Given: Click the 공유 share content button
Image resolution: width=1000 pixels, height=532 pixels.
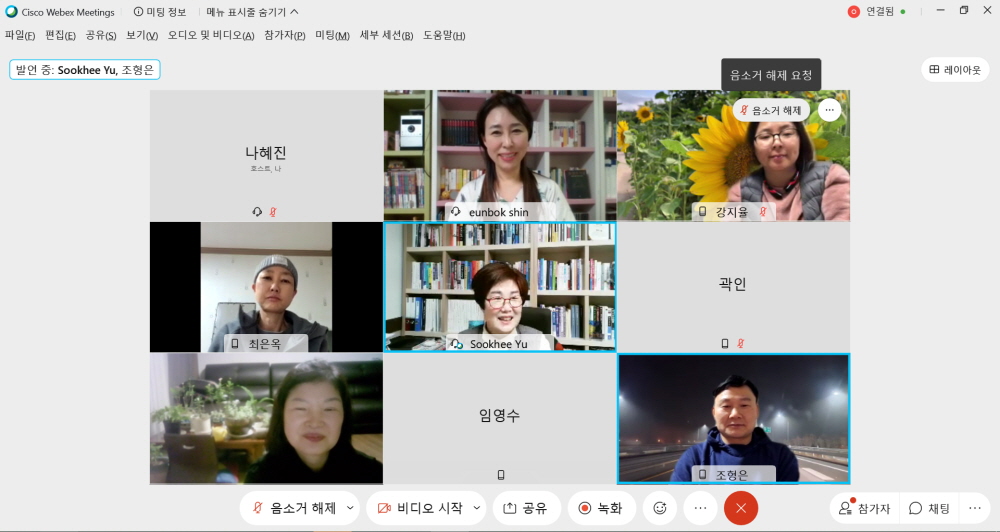Looking at the screenshot, I should pyautogui.click(x=526, y=508).
